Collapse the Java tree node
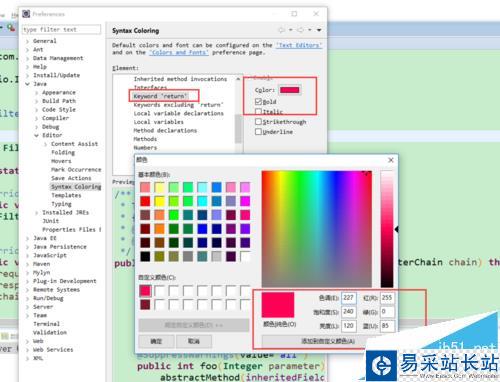 pos(28,84)
